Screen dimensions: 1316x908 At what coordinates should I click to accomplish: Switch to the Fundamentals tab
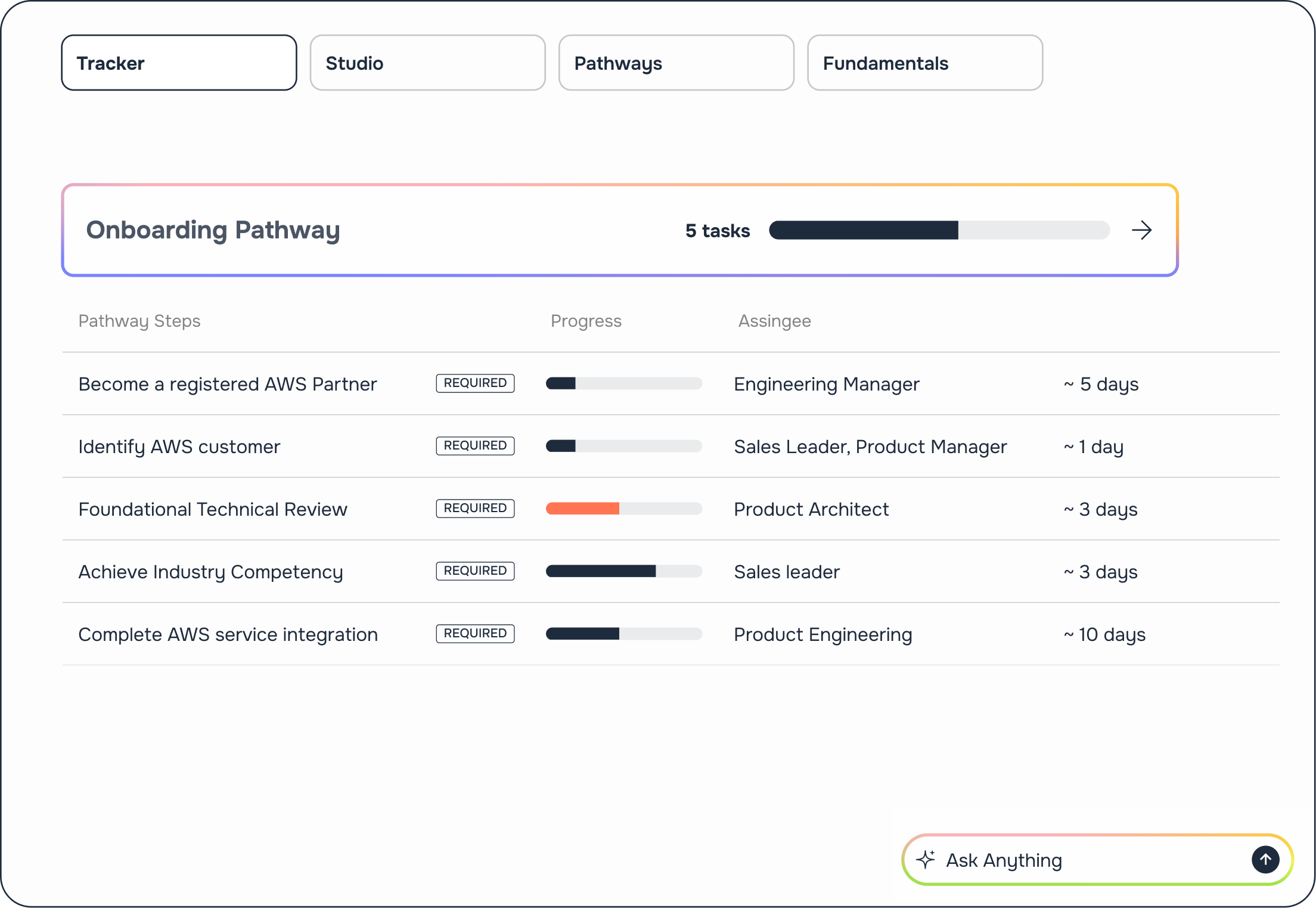[924, 63]
